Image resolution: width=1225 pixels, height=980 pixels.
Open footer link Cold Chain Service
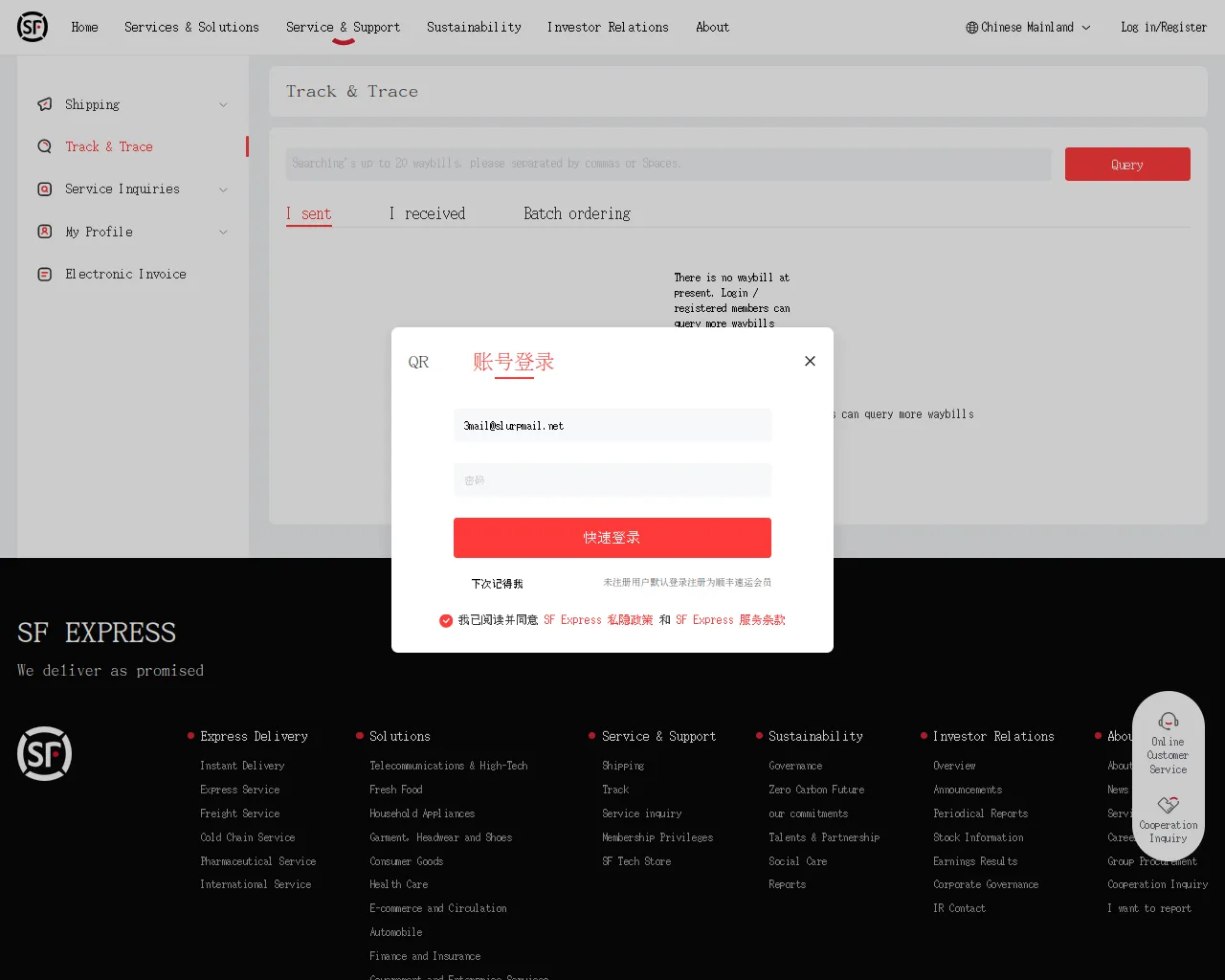click(248, 837)
